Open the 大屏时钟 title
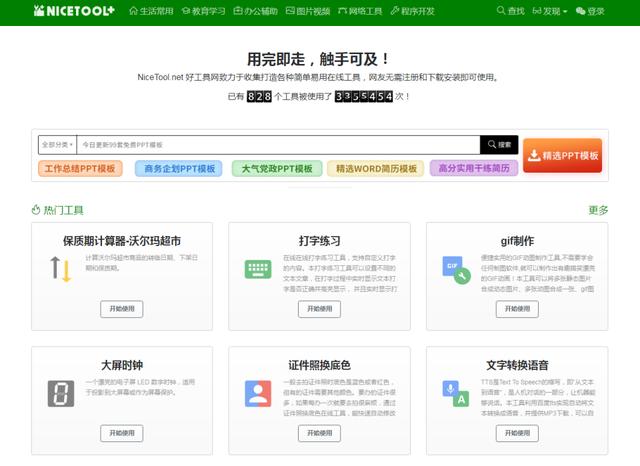640x466 pixels. click(x=122, y=365)
